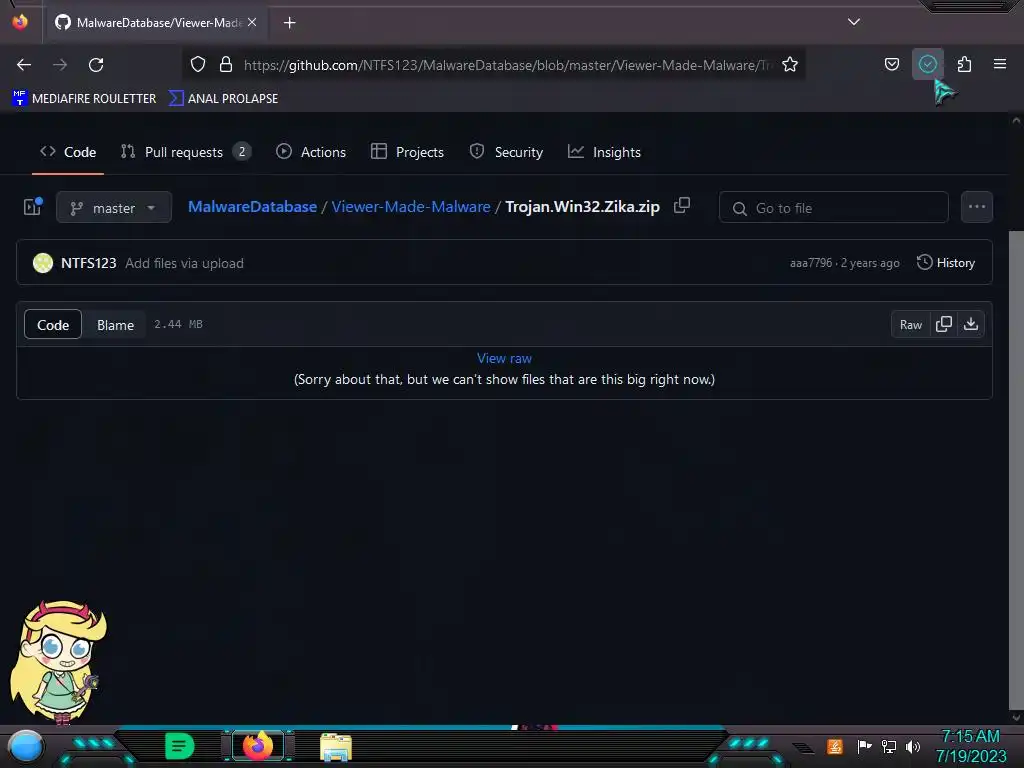Follow the View raw link
Viewport: 1024px width, 768px height.
504,359
